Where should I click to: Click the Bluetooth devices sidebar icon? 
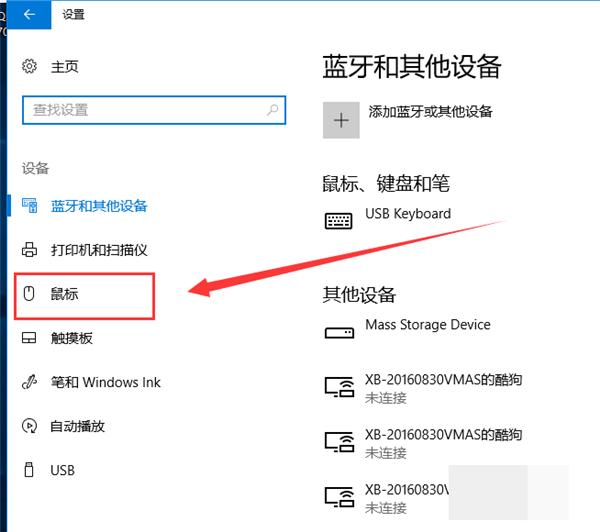pos(29,206)
